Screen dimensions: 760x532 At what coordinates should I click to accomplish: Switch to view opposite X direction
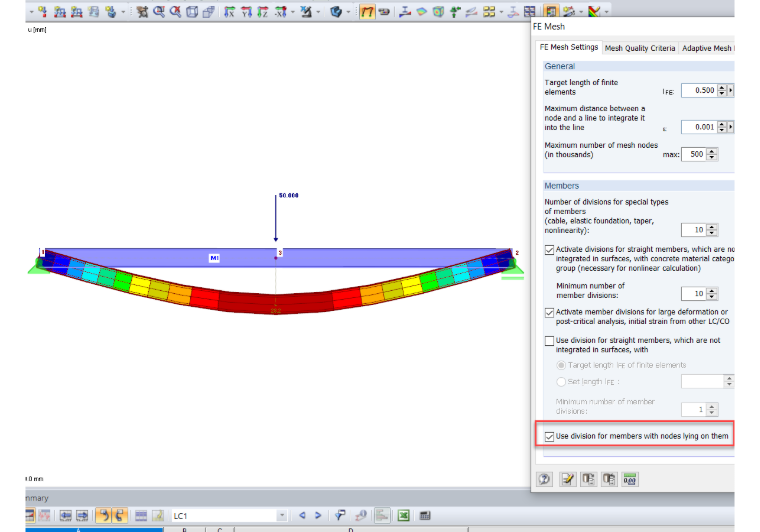[x=281, y=11]
